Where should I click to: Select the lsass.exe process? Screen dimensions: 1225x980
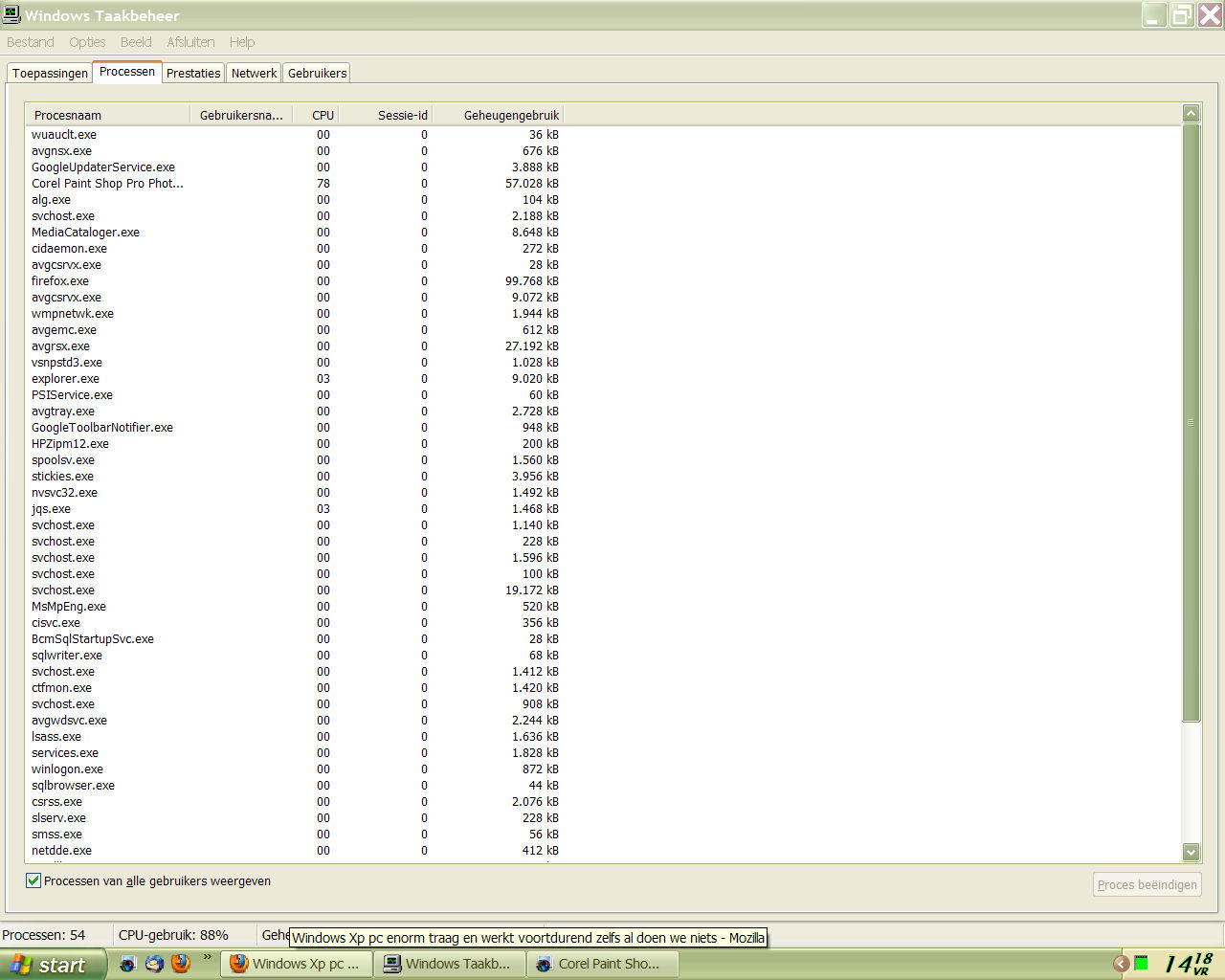tap(295, 737)
